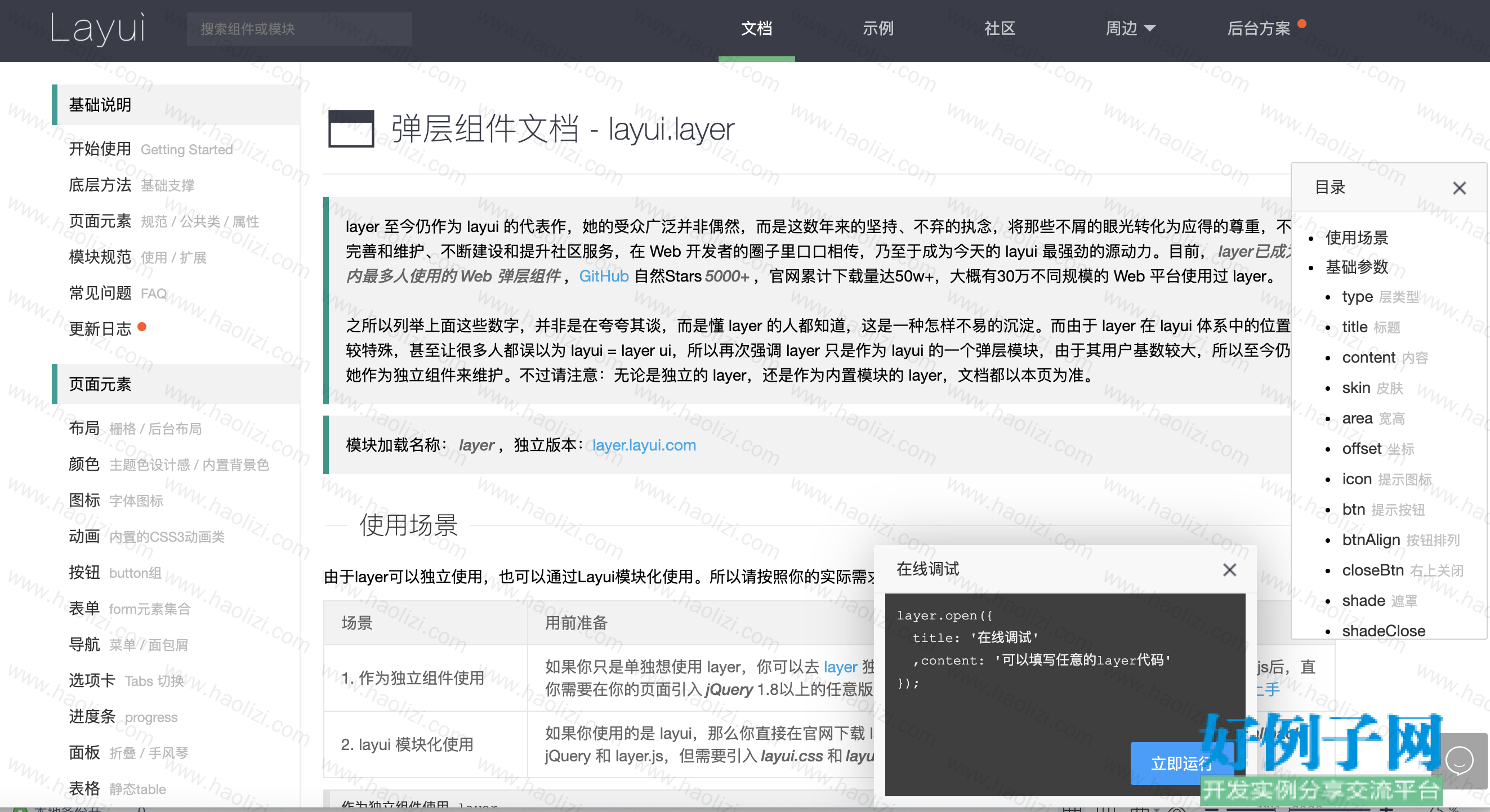Open 动画 sidebar entry
This screenshot has height=812, width=1490.
(146, 536)
